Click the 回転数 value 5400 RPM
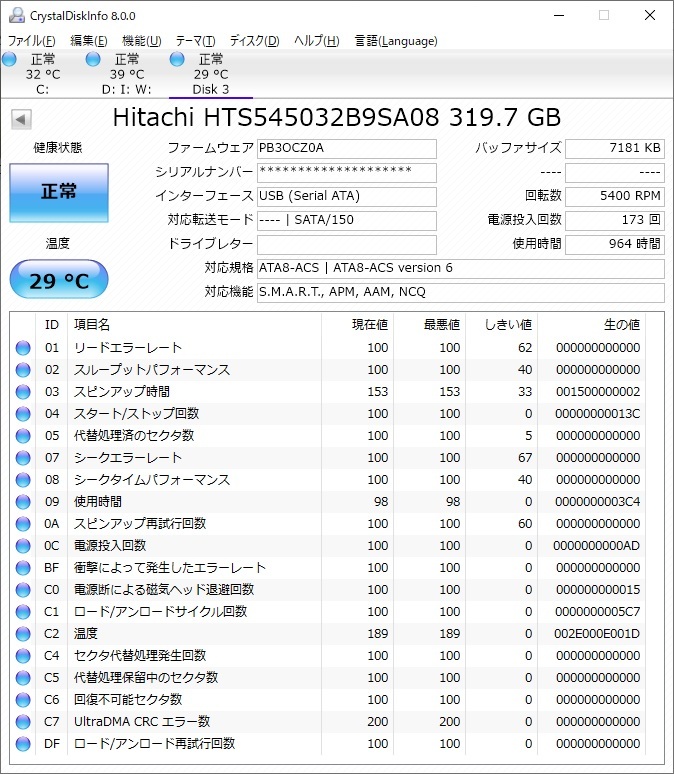Screen dimensions: 674x774 [x=615, y=196]
